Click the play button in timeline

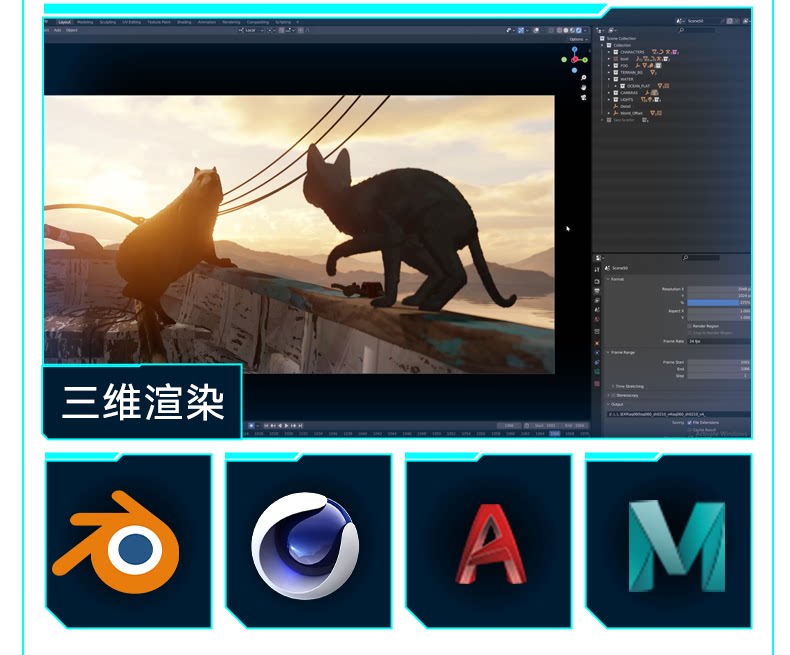(286, 426)
